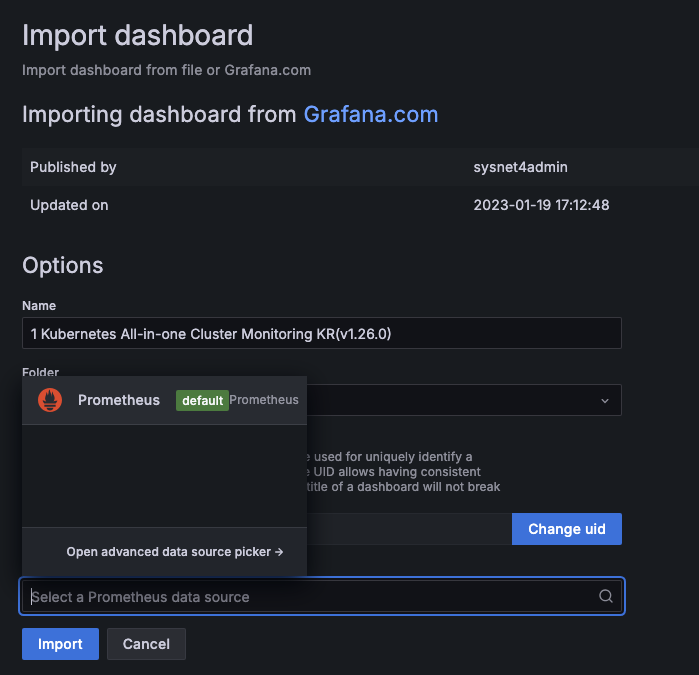The width and height of the screenshot is (699, 675).
Task: Click the 2023-01-19 17:12:48 updated date
Action: [x=541, y=205]
